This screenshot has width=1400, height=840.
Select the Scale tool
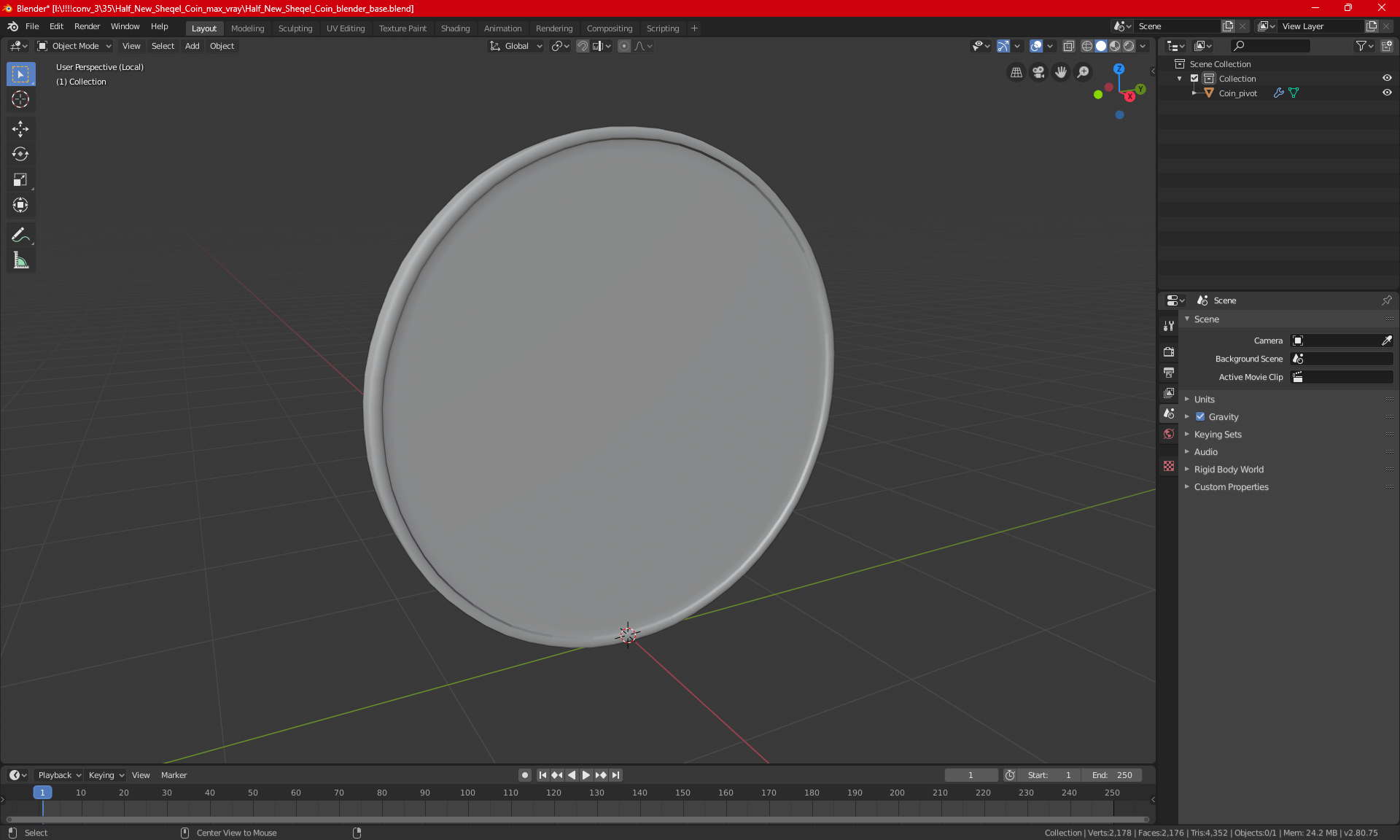[20, 179]
